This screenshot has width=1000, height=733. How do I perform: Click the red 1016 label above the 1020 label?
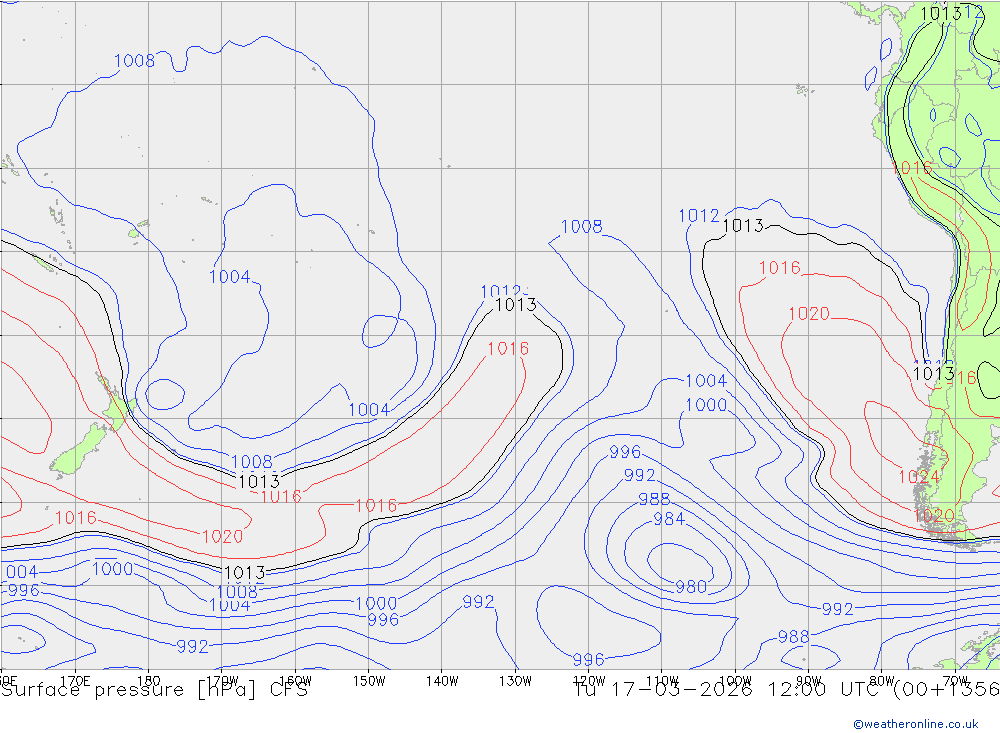[x=779, y=268]
